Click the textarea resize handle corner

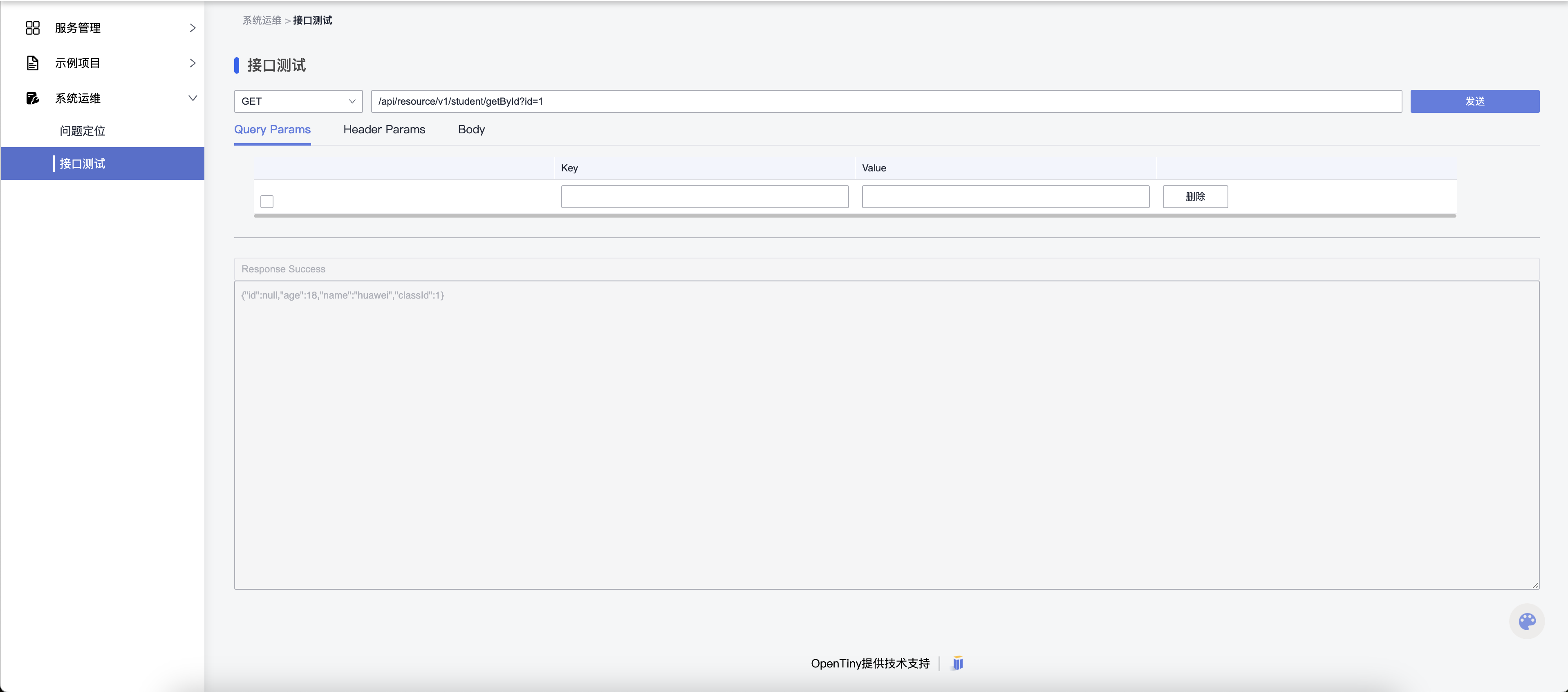tap(1535, 585)
